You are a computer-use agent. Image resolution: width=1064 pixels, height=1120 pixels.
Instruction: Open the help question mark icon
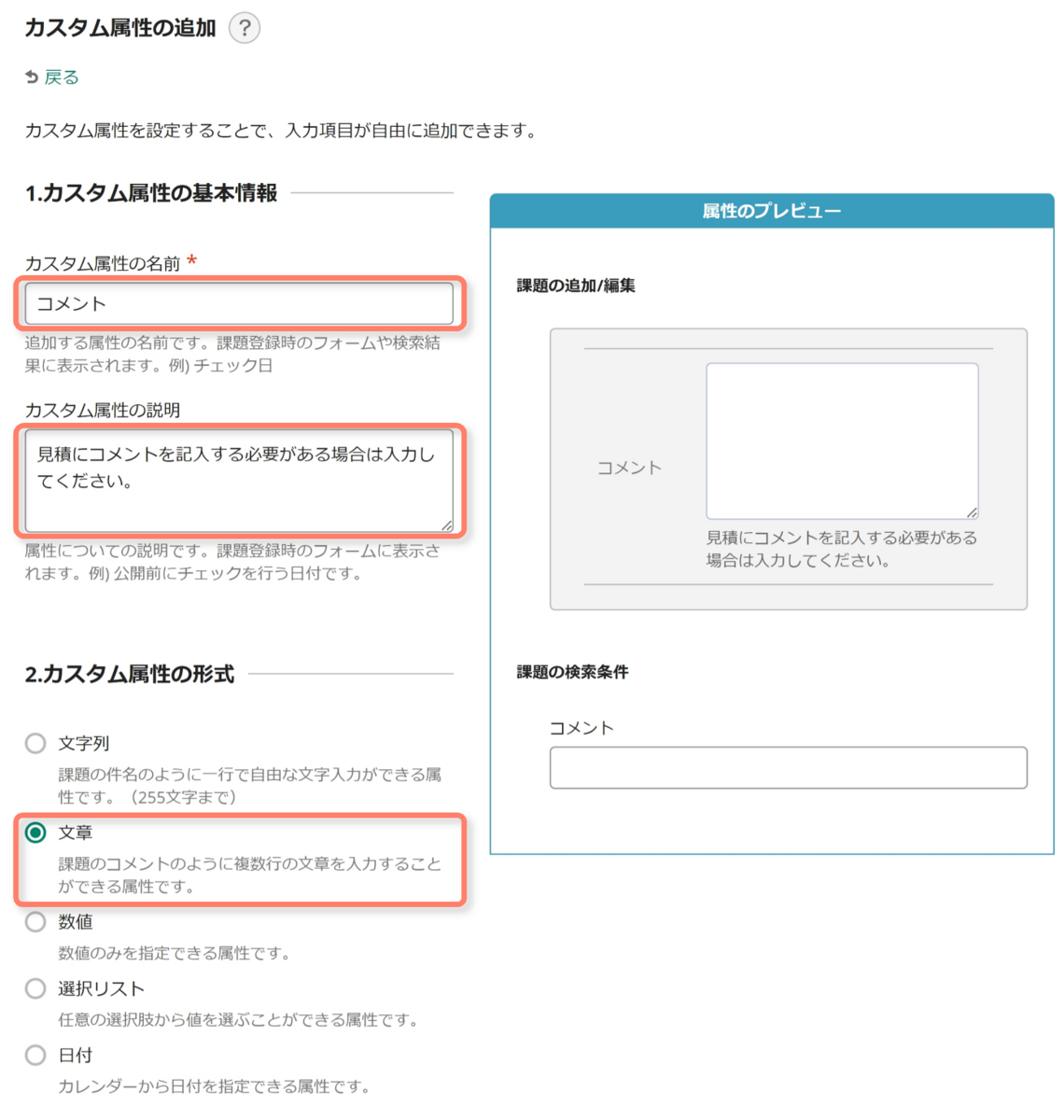245,28
